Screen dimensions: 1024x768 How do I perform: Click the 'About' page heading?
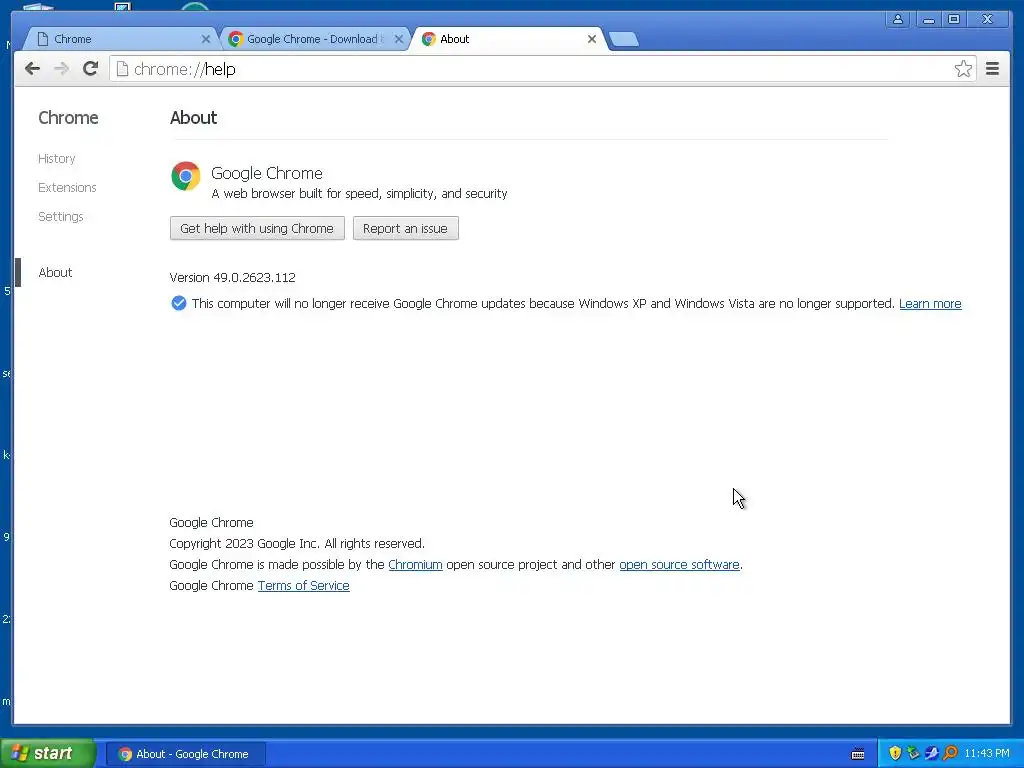pos(193,118)
